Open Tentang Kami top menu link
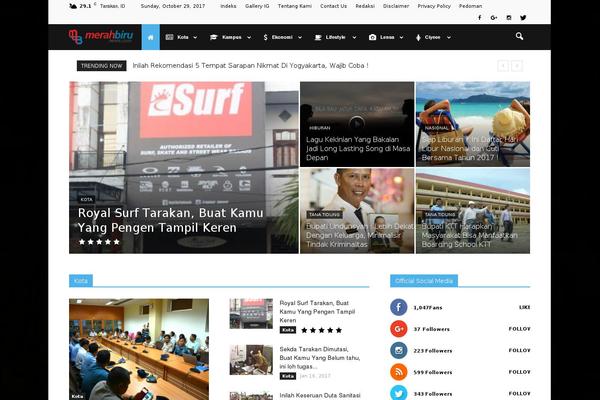This screenshot has width=600, height=400. click(295, 6)
